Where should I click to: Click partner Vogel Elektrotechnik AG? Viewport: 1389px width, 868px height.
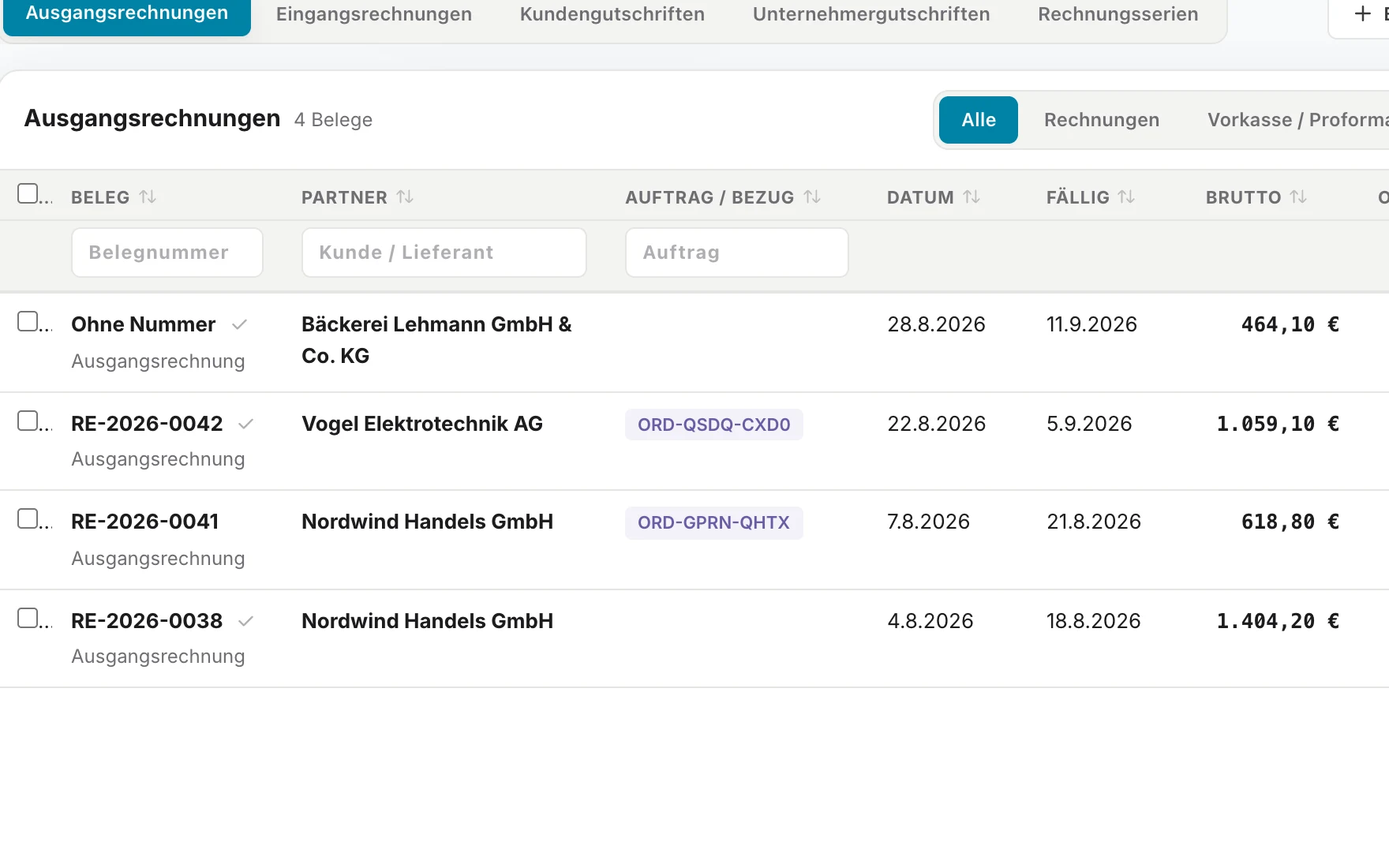pos(422,424)
